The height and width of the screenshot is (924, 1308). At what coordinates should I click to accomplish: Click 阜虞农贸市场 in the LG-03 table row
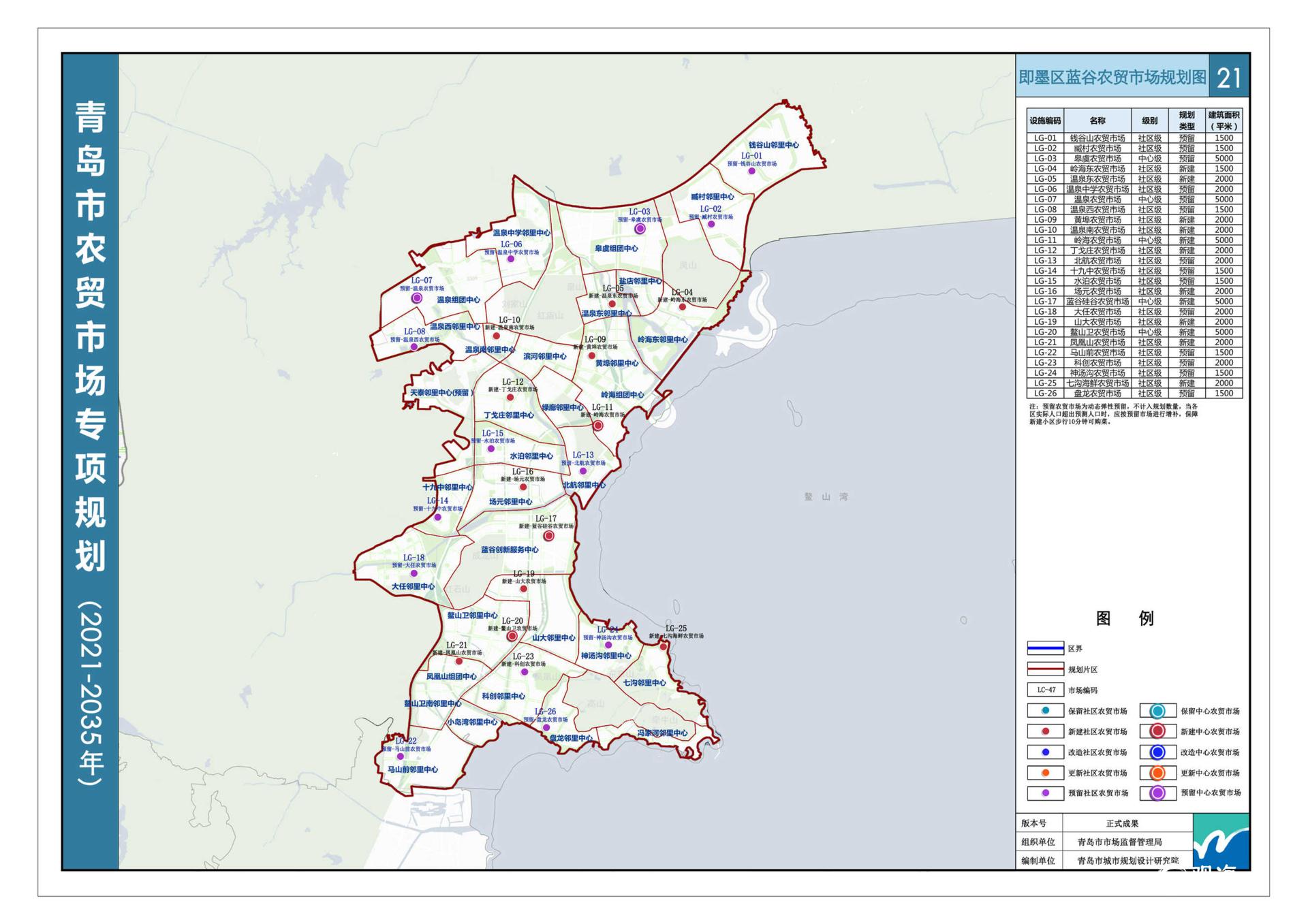click(x=1097, y=159)
